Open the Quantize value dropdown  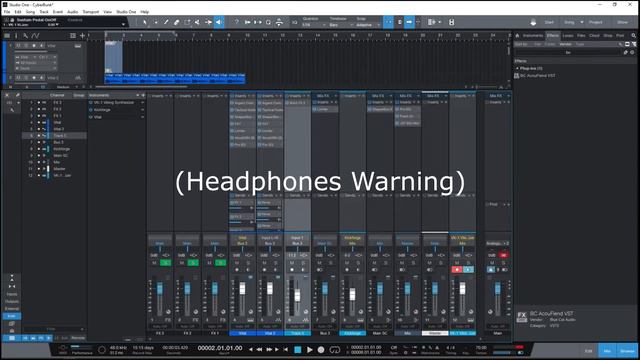click(x=314, y=25)
